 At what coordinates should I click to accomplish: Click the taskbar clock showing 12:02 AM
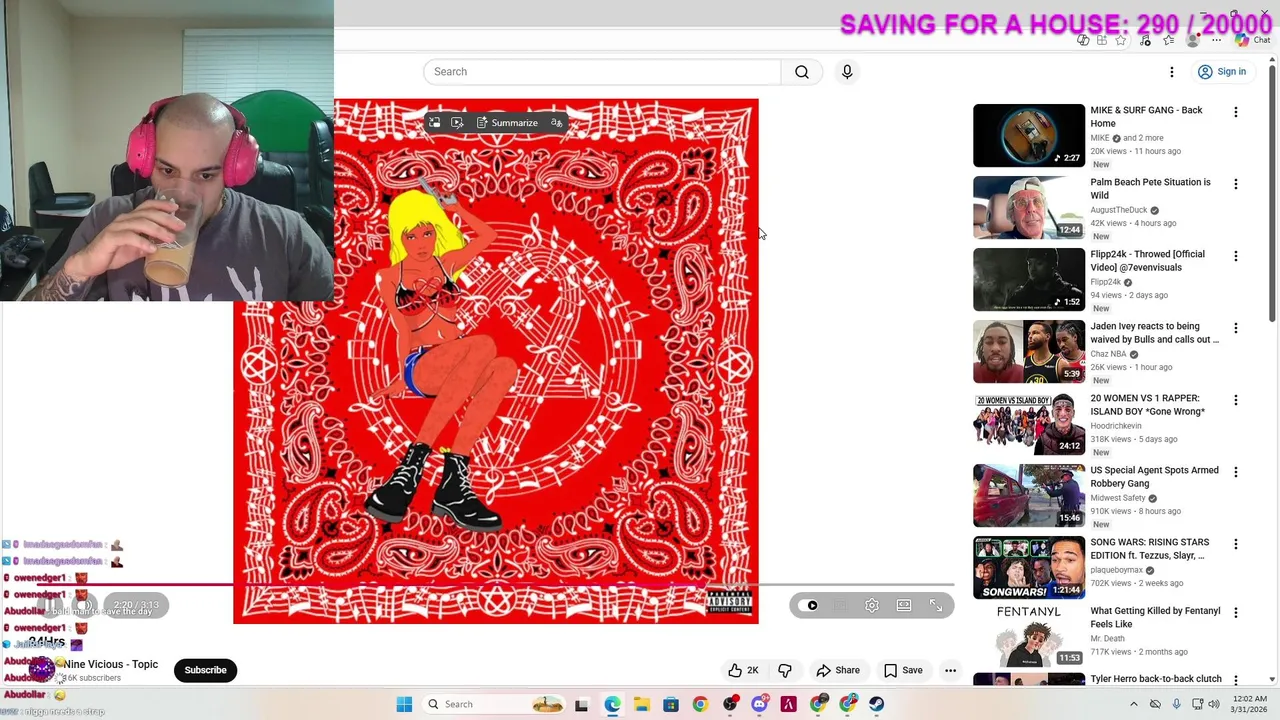click(x=1250, y=704)
